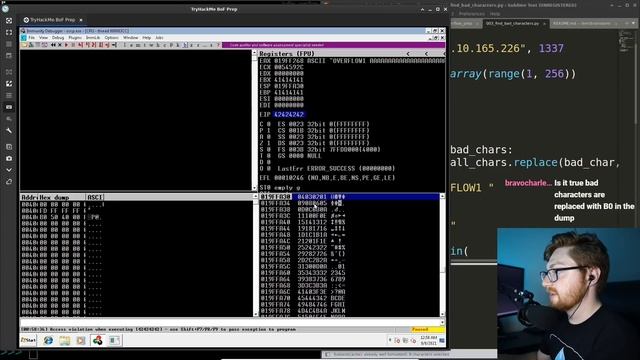Select stack row 019FFA60 showing 2345
Viewport: 640px width, 360px height.
coord(349,273)
